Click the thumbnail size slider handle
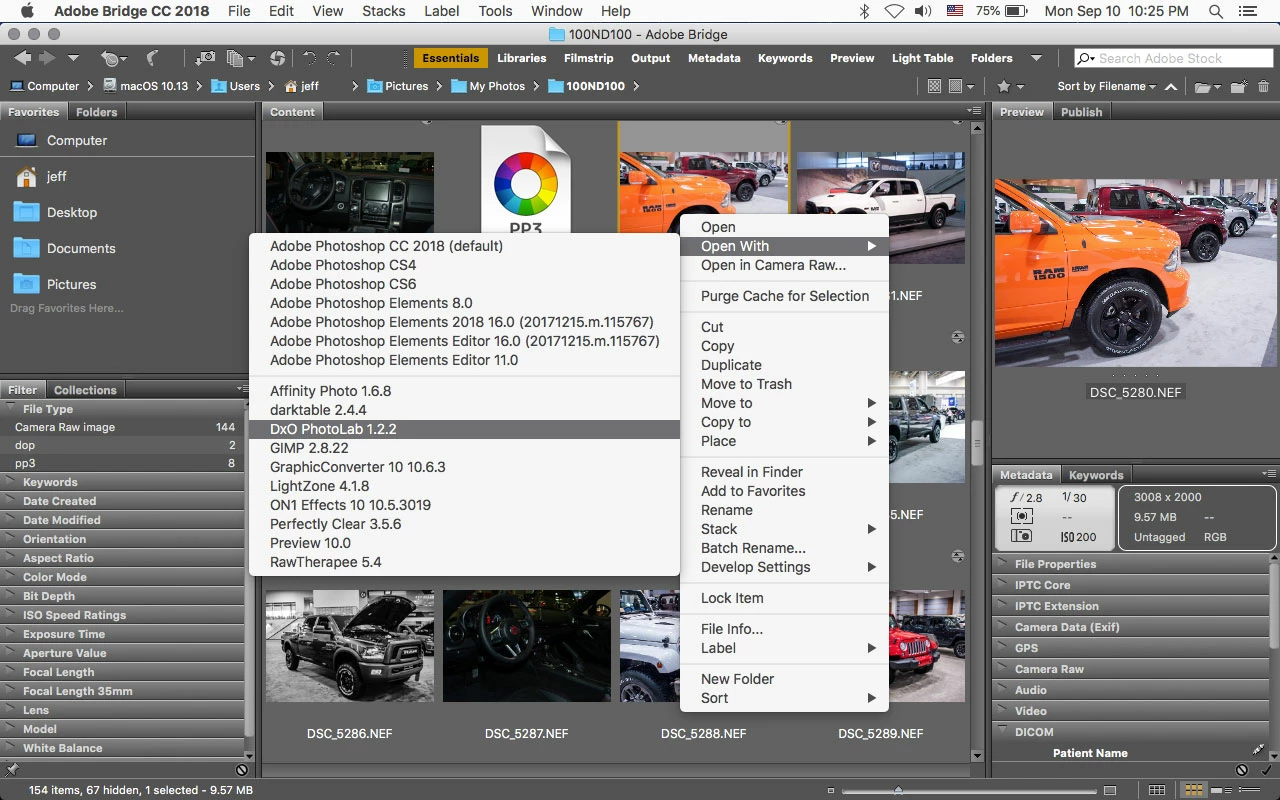The width and height of the screenshot is (1280, 800). coord(898,790)
